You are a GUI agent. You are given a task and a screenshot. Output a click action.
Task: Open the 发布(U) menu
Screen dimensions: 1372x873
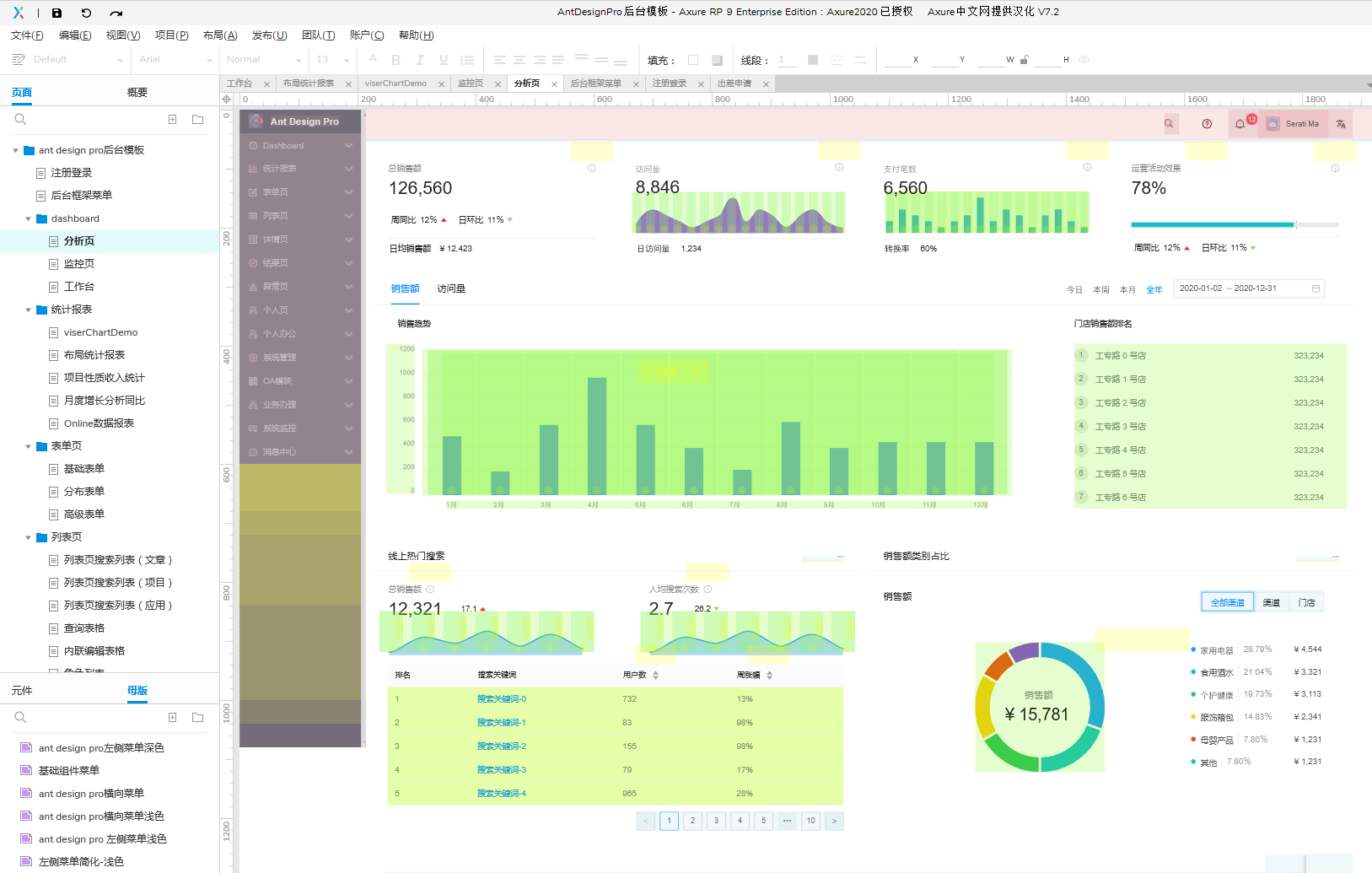point(270,35)
